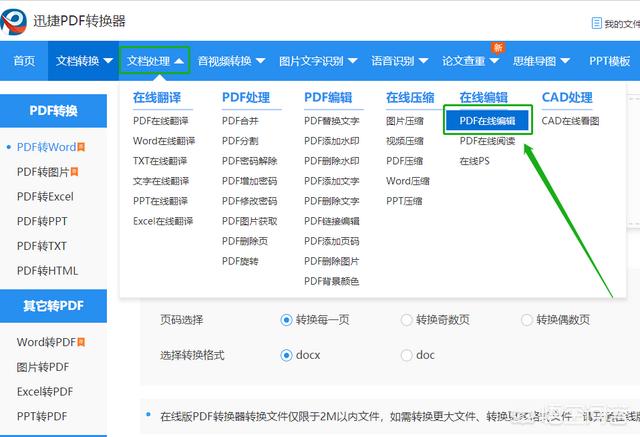Select 转换偶数页 radio button
Image resolution: width=640 pixels, height=437 pixels.
[527, 320]
